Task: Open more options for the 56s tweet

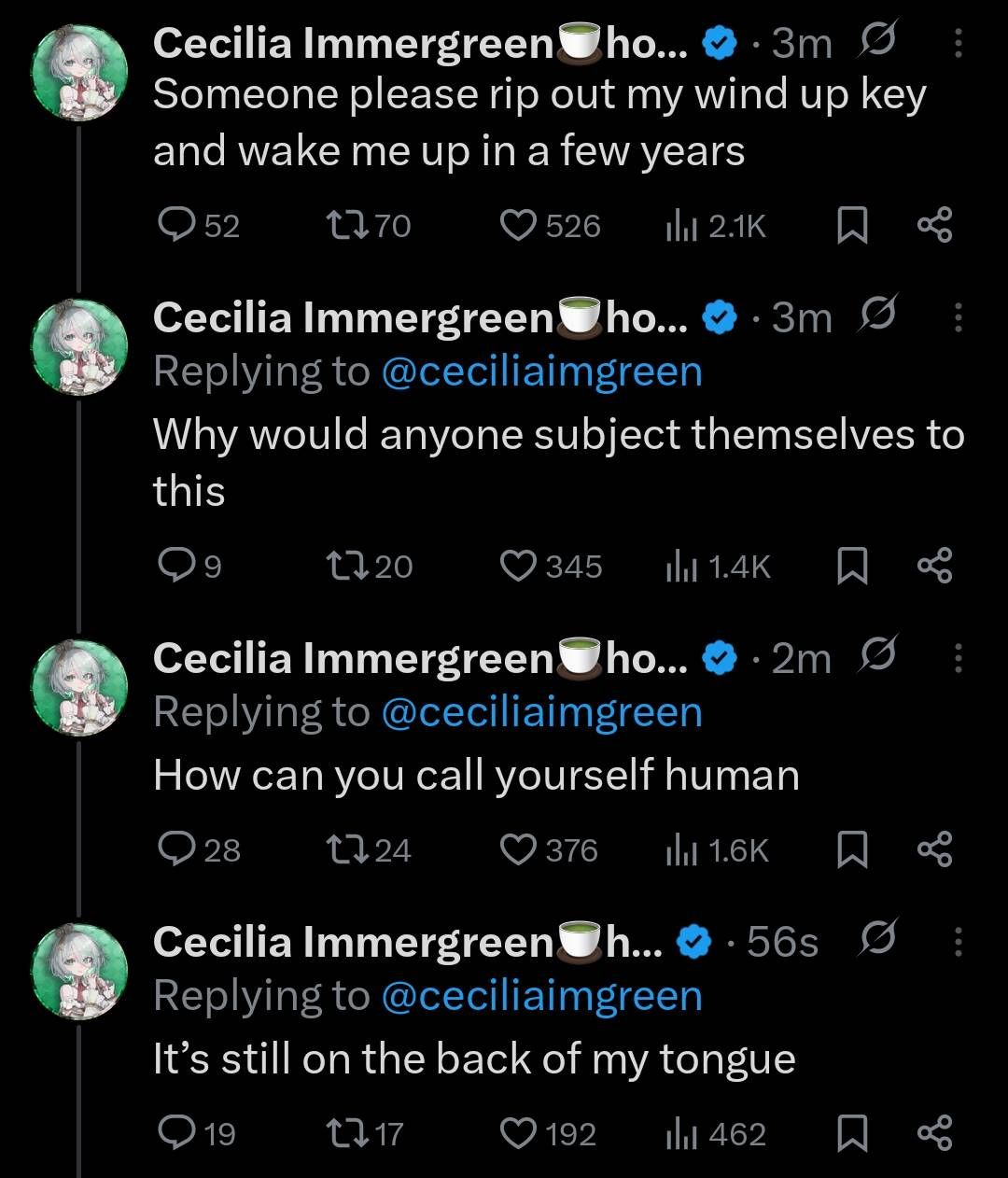Action: coord(958,942)
